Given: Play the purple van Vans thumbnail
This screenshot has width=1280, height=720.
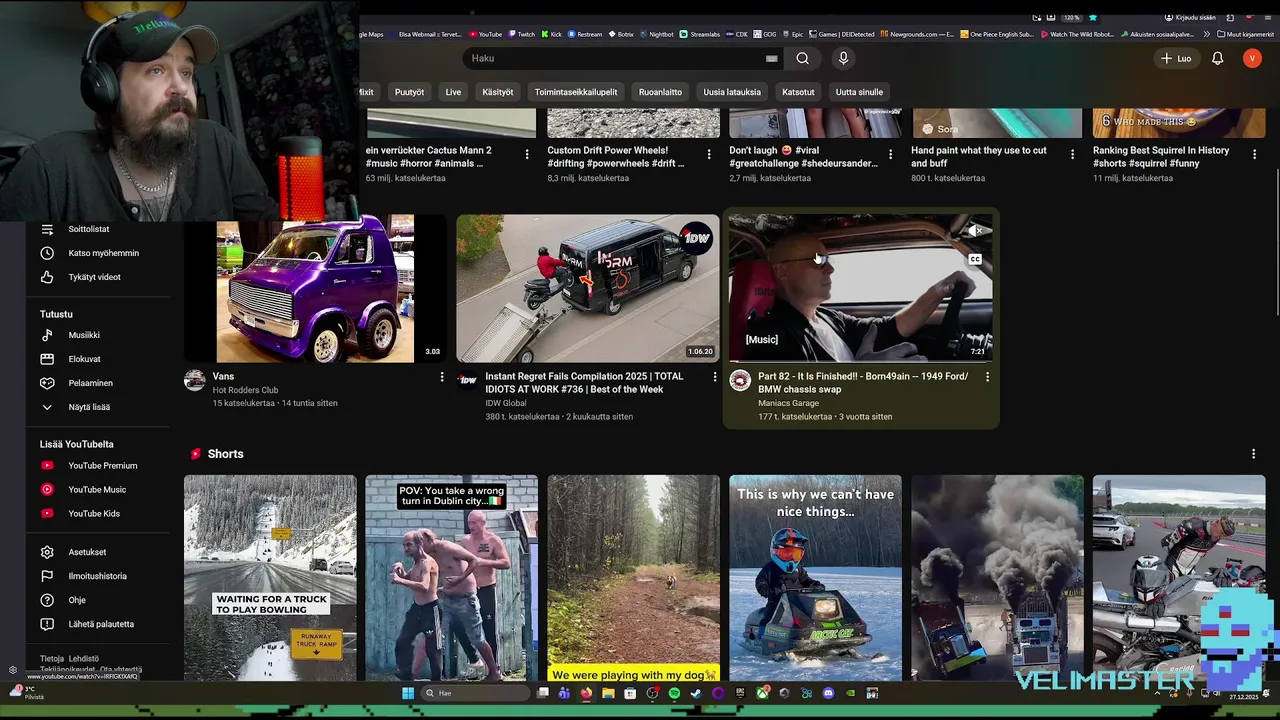Looking at the screenshot, I should (315, 288).
